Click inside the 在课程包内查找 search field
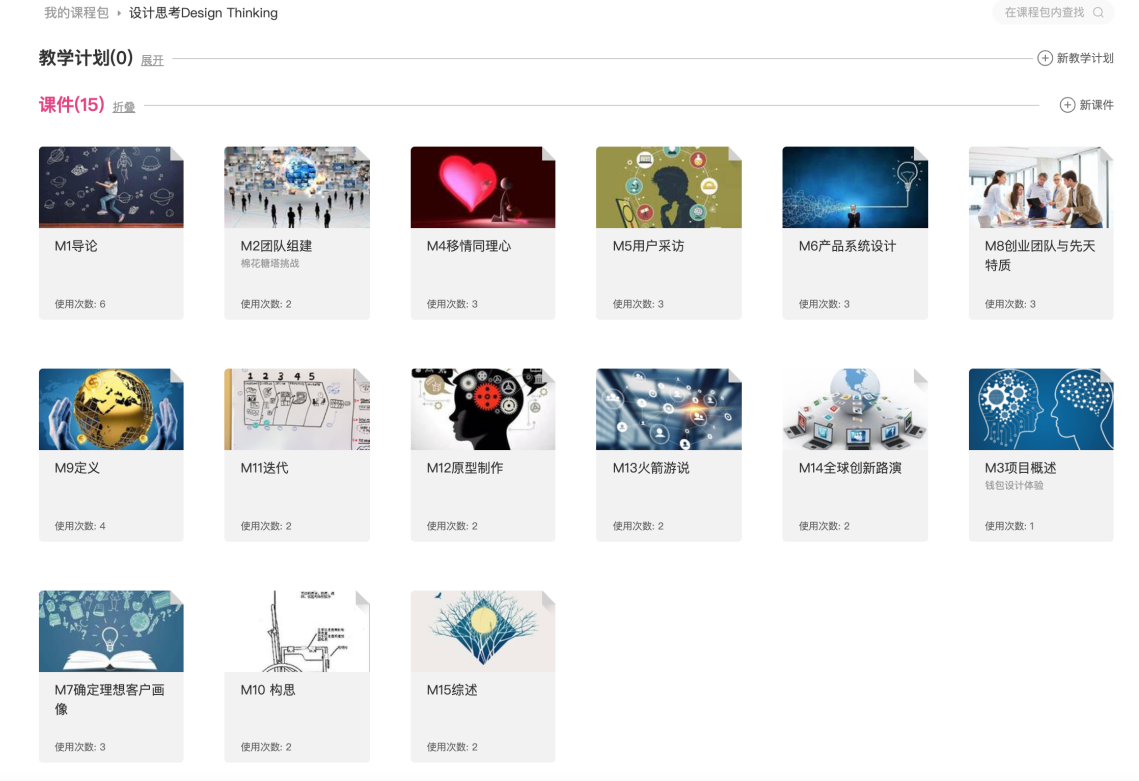Image resolution: width=1139 pixels, height=781 pixels. (x=1045, y=13)
